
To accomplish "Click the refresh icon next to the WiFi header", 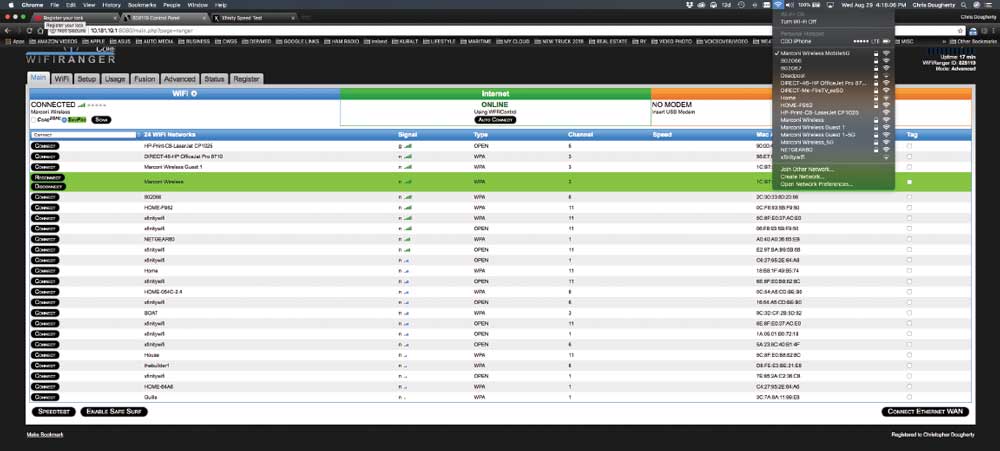I will 193,94.
